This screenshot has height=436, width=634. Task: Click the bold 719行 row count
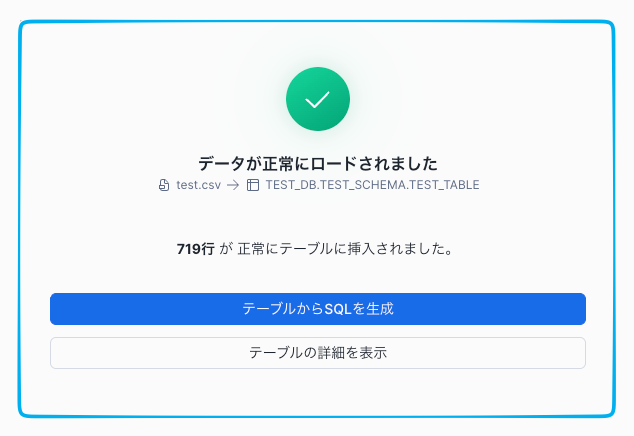[195, 249]
